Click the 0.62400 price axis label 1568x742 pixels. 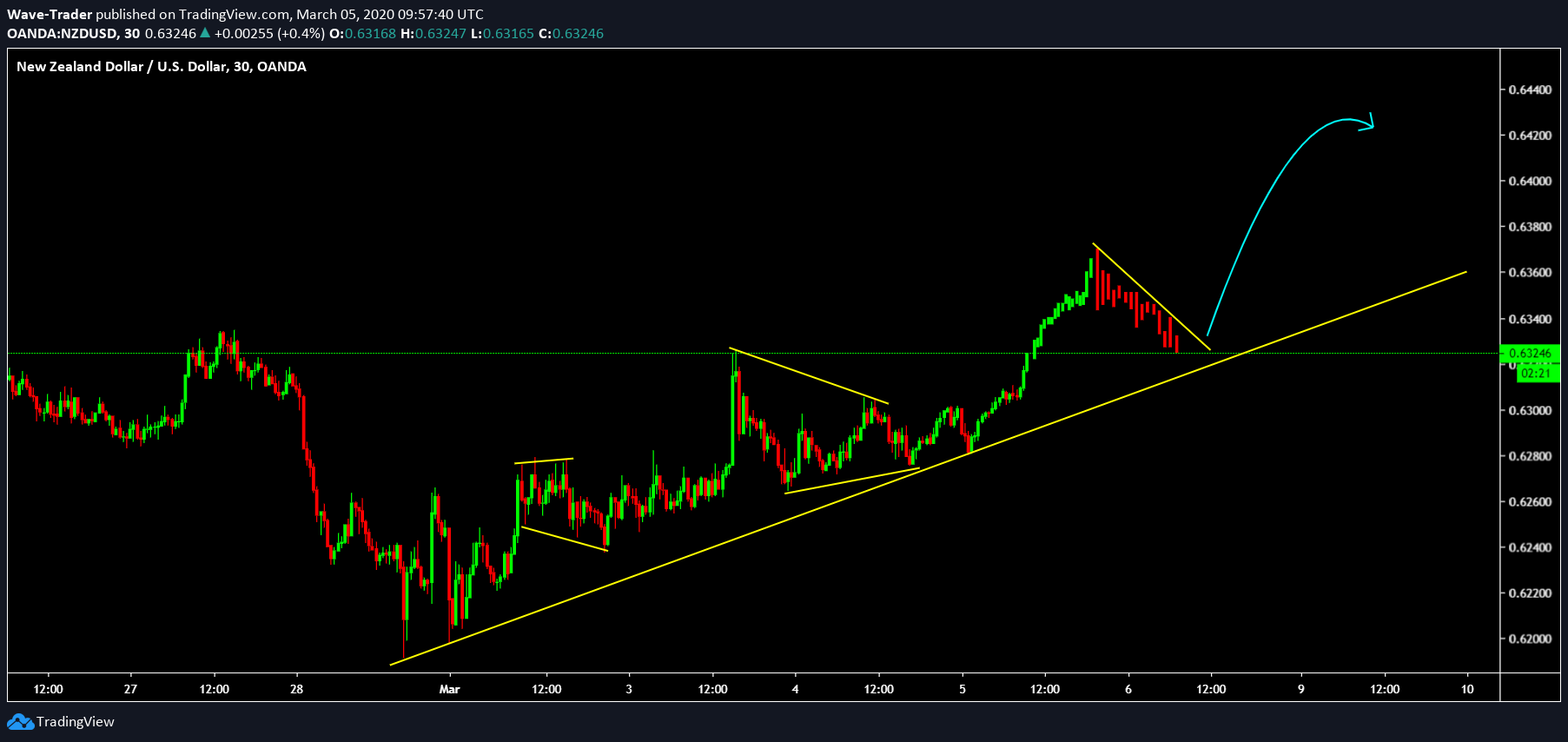pos(1530,547)
